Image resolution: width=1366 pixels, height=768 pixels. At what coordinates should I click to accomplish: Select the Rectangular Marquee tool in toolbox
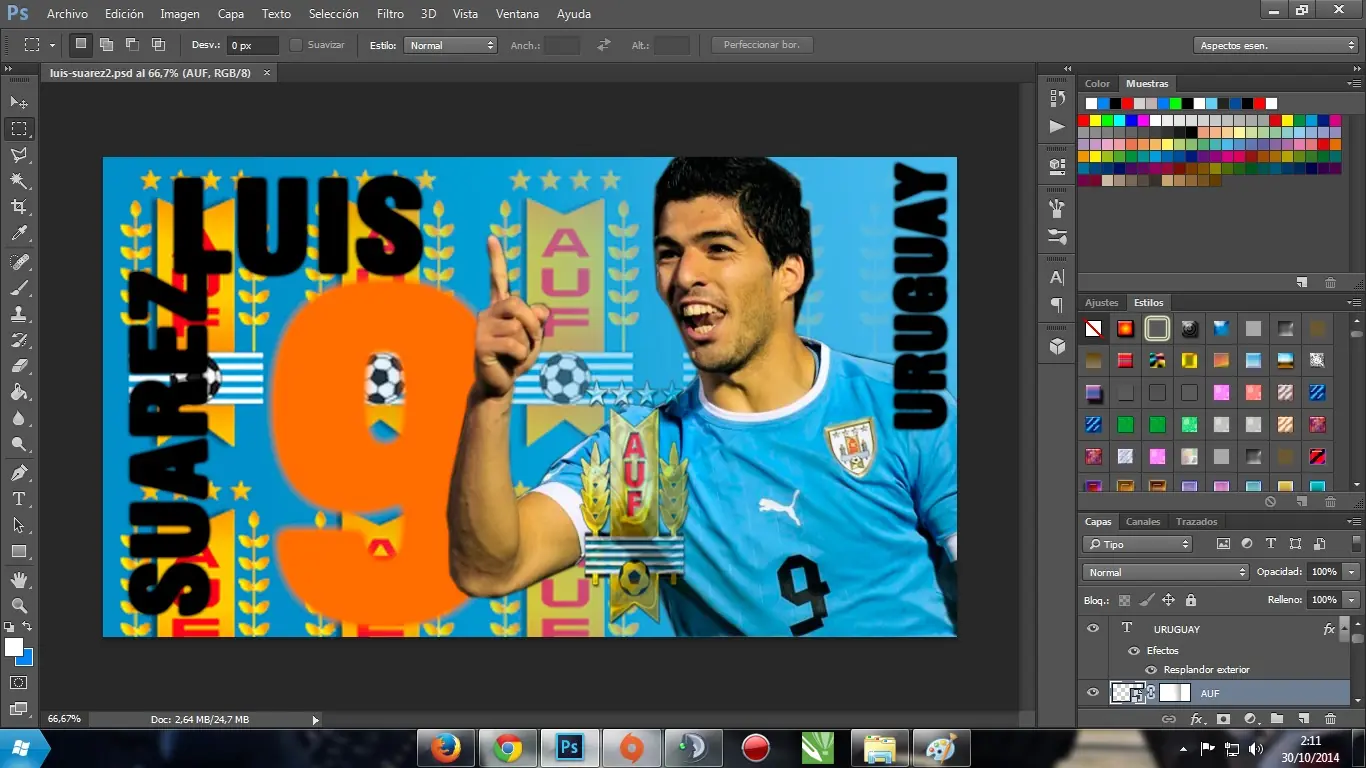pos(19,129)
